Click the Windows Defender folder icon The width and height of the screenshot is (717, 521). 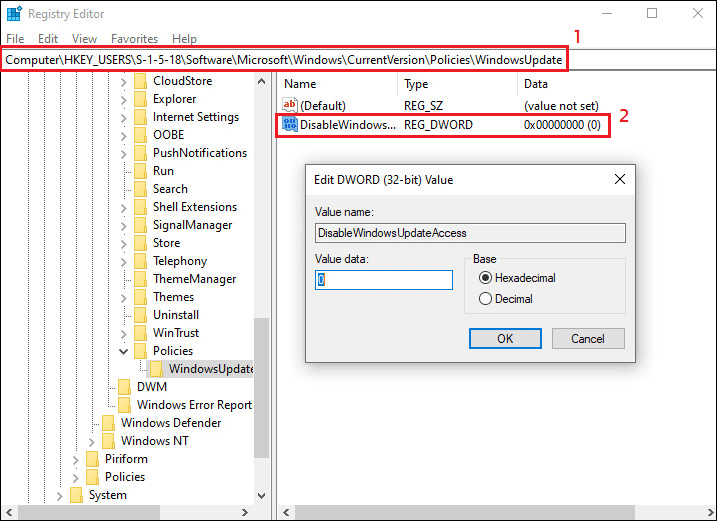(x=108, y=423)
